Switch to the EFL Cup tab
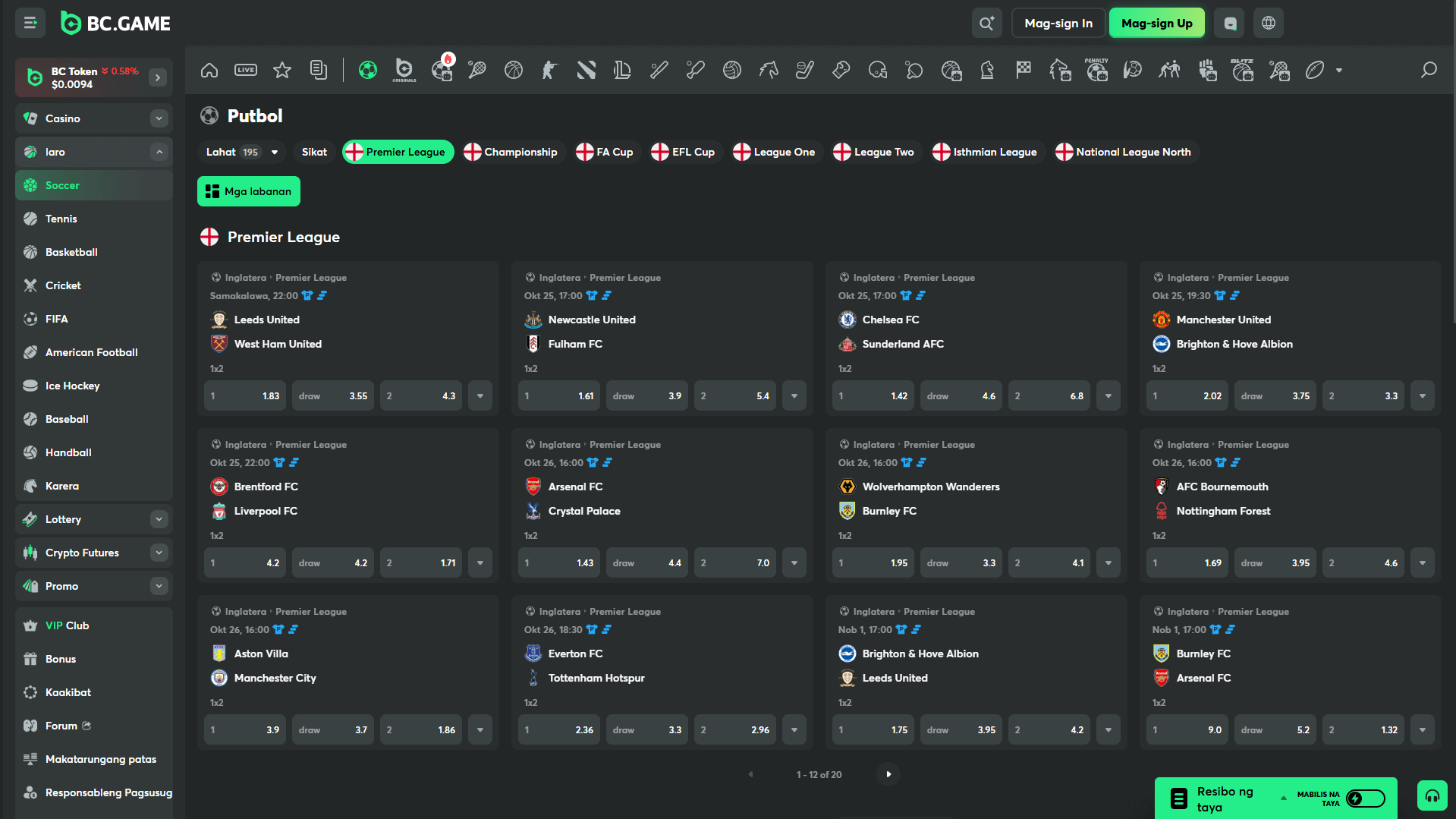Image resolution: width=1456 pixels, height=819 pixels. pos(684,152)
